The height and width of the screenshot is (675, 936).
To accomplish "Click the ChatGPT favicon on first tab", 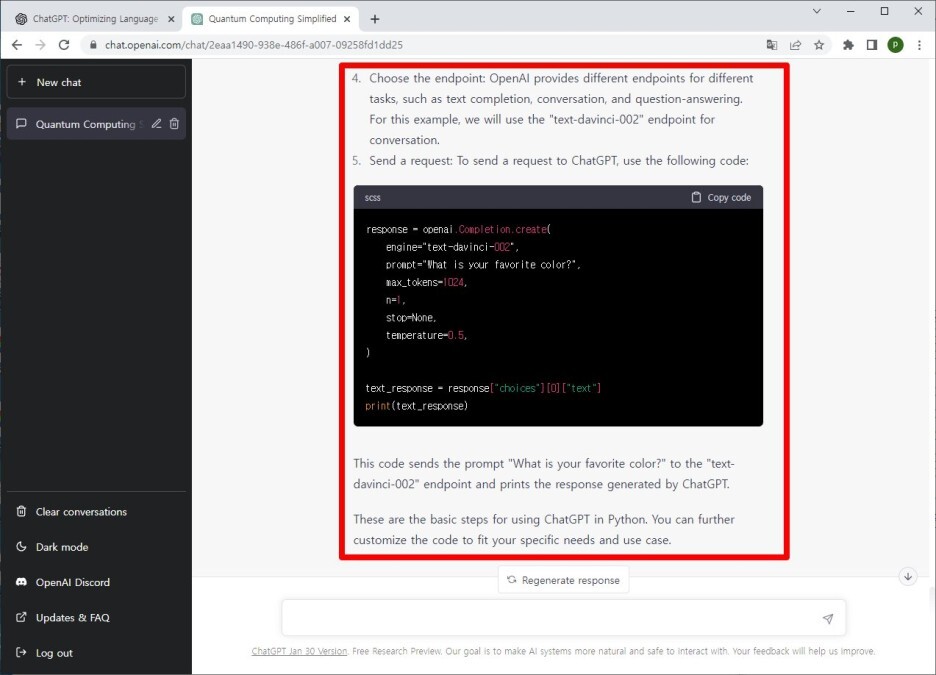I will [x=21, y=19].
